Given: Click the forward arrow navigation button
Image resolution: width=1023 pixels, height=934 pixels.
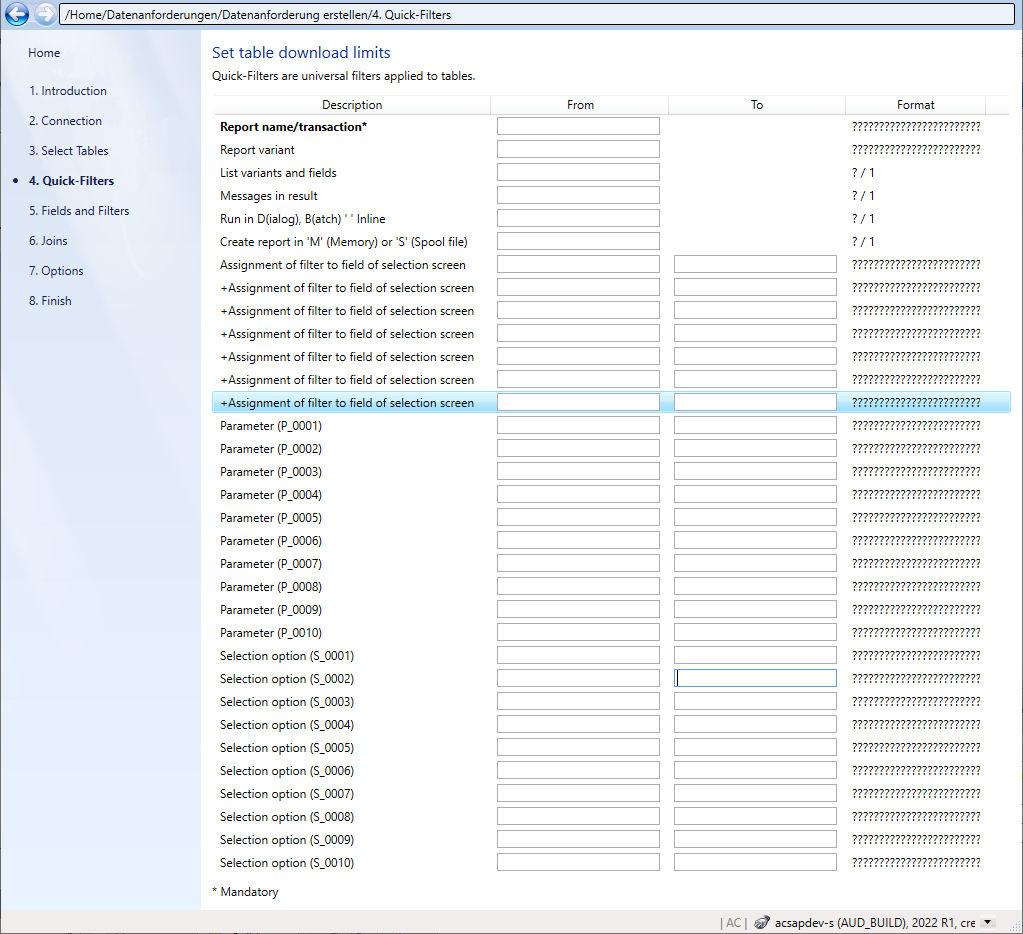Looking at the screenshot, I should point(45,14).
